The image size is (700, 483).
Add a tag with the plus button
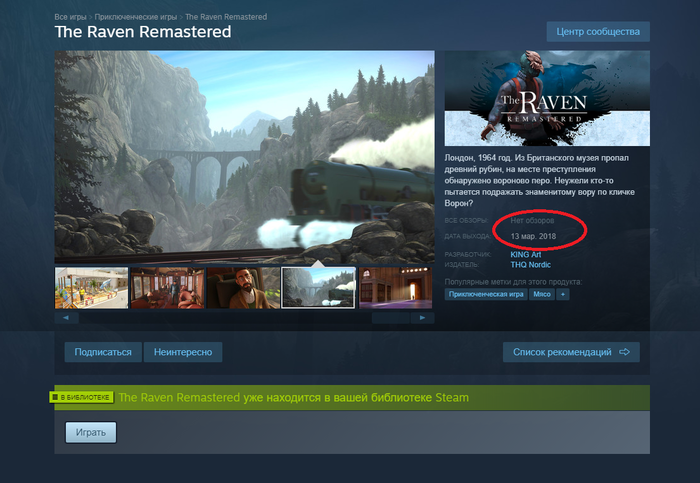(x=562, y=294)
